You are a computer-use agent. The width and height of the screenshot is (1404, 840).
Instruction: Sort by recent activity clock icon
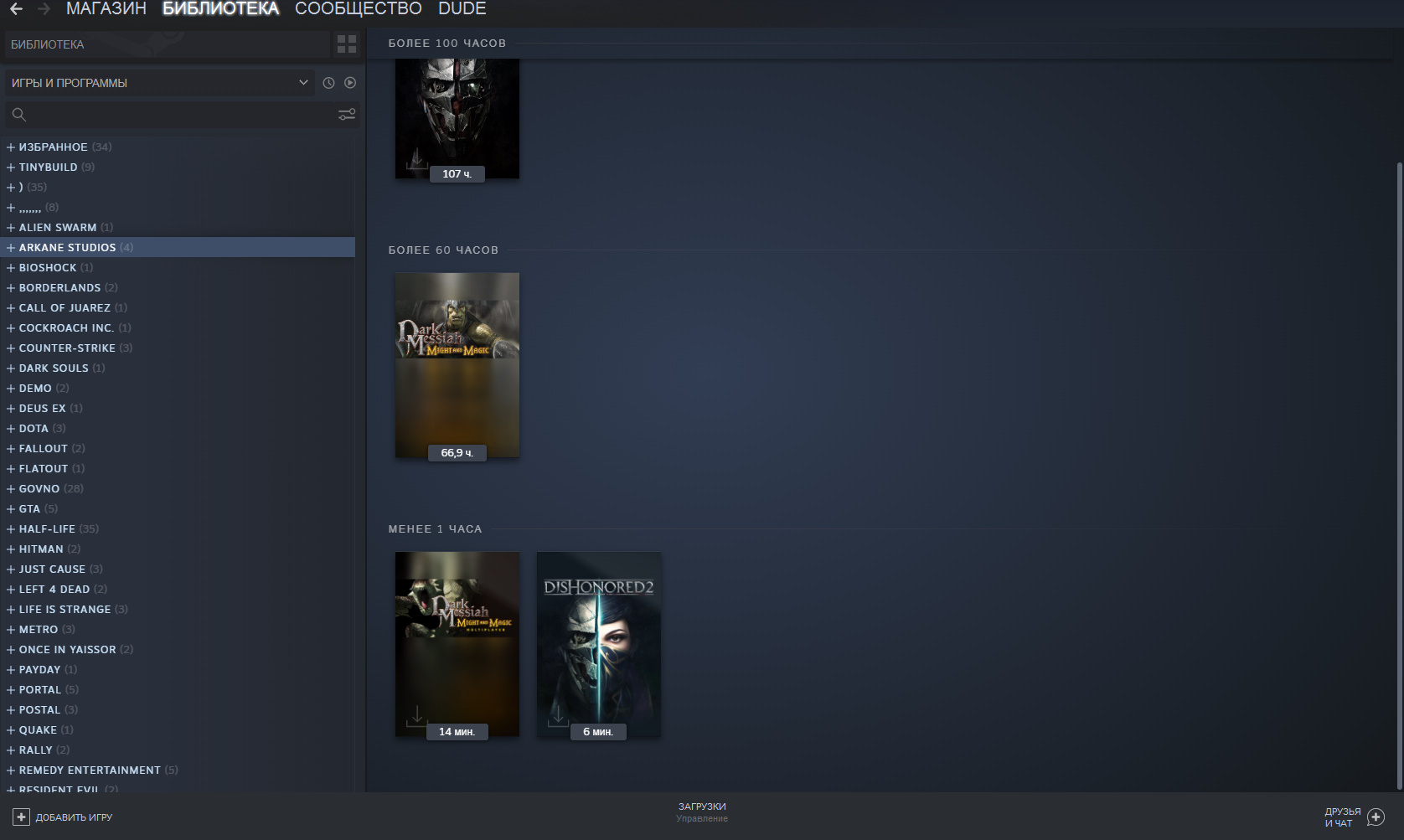[328, 83]
